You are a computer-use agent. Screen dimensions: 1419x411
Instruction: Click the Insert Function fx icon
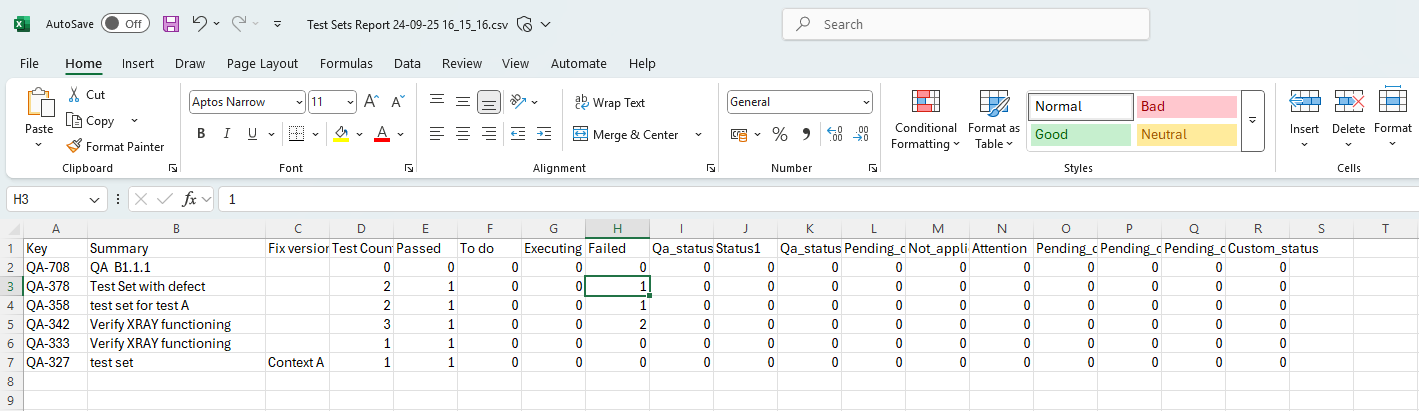(190, 199)
